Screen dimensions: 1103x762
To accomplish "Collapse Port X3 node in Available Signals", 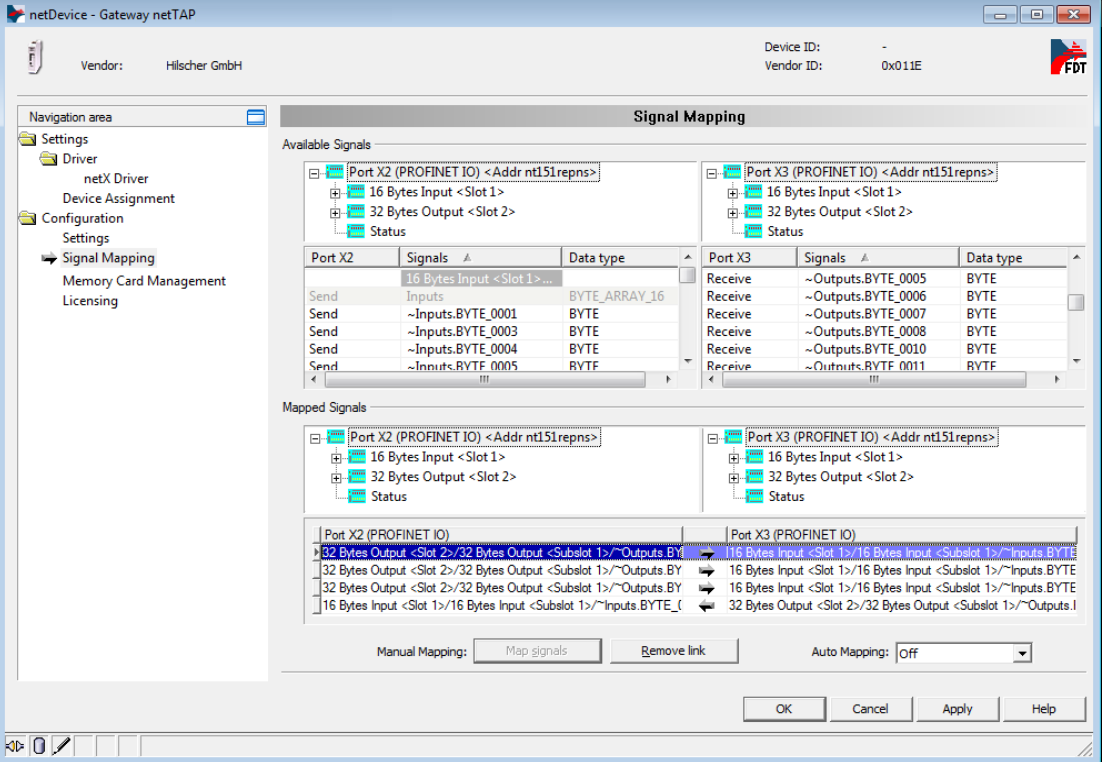I will (712, 173).
